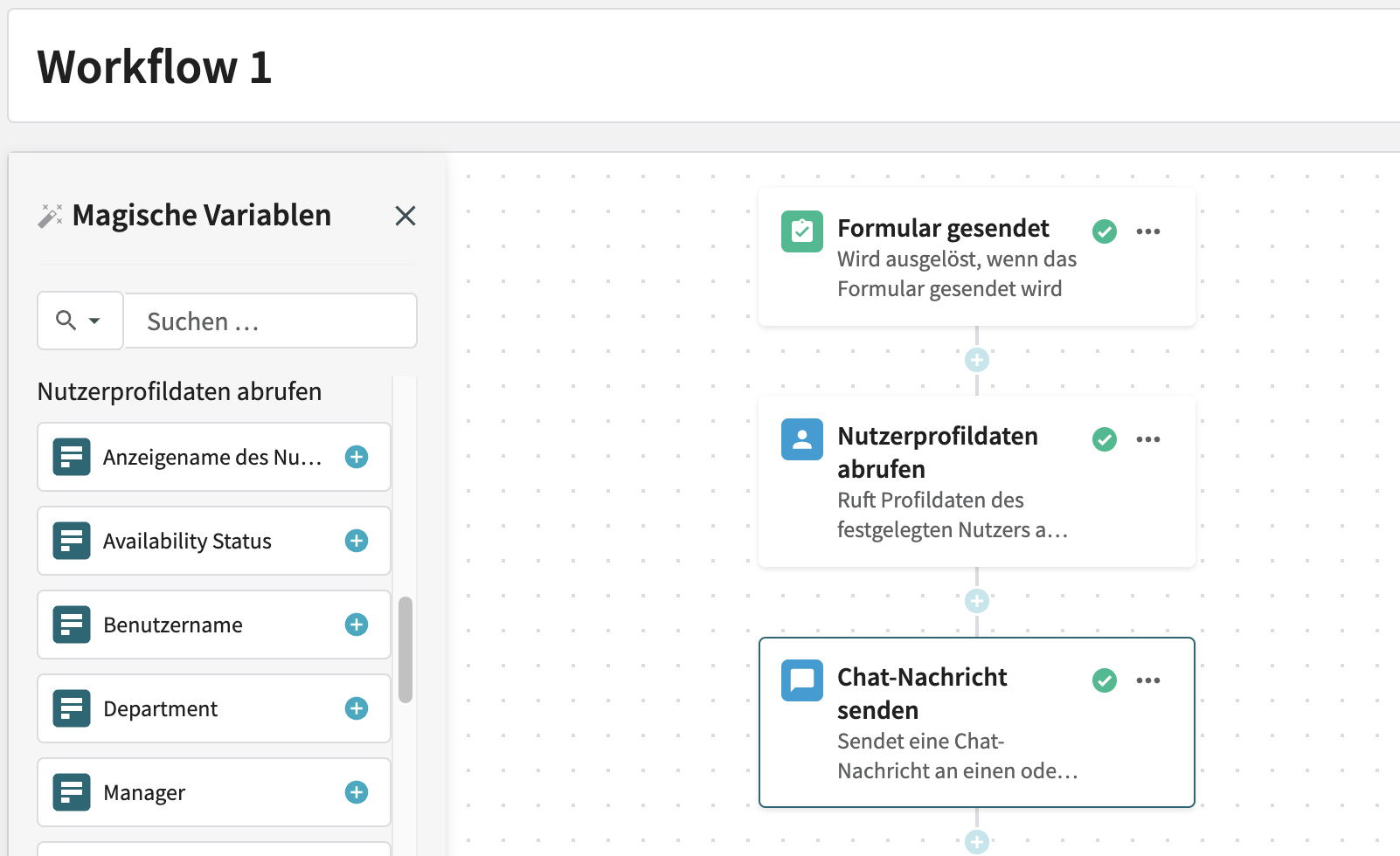The image size is (1400, 856).
Task: Click the Workflow 1 title
Action: coord(155,67)
